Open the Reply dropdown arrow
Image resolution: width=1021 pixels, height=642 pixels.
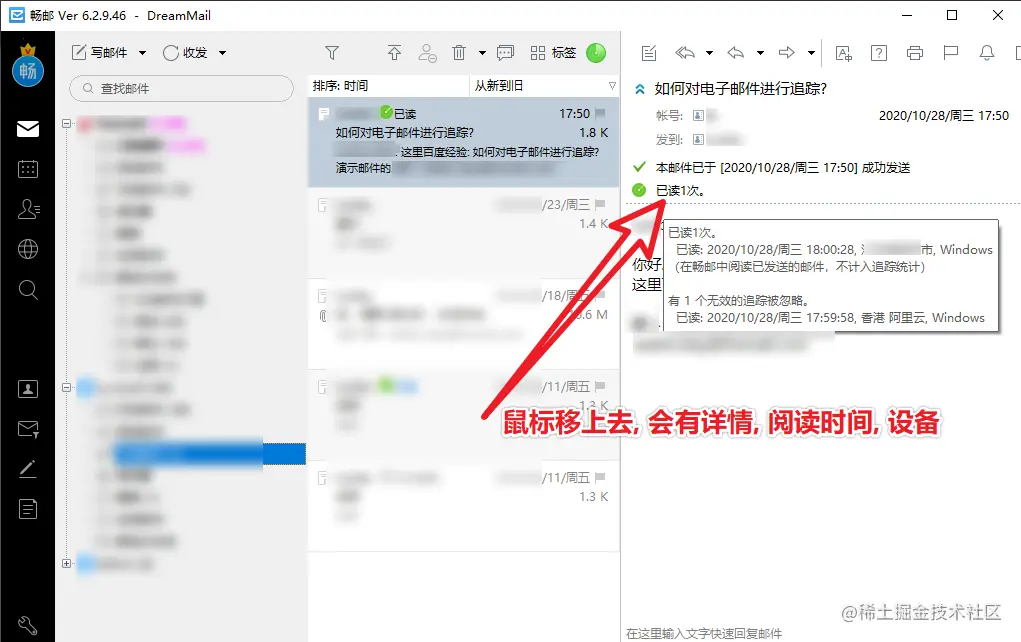pos(760,53)
